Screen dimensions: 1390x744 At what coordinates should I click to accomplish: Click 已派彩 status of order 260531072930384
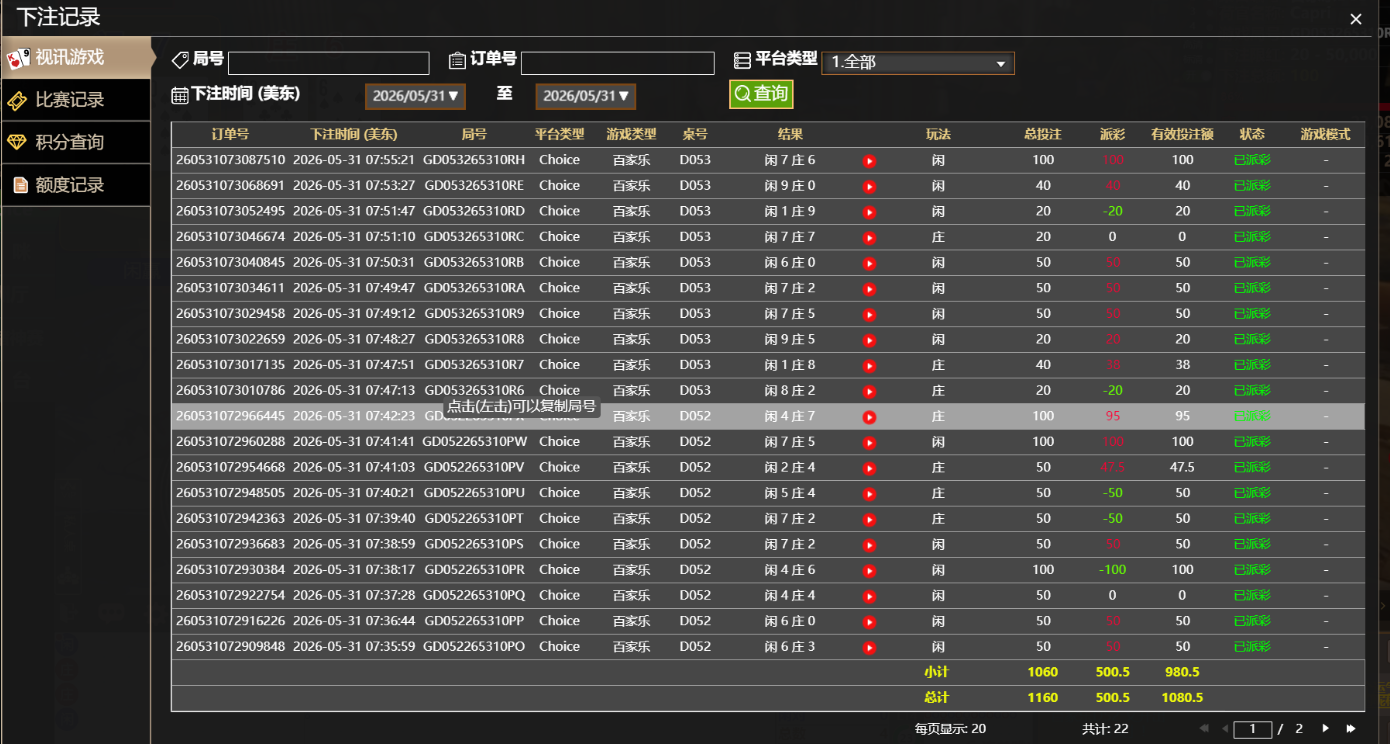pos(1252,569)
